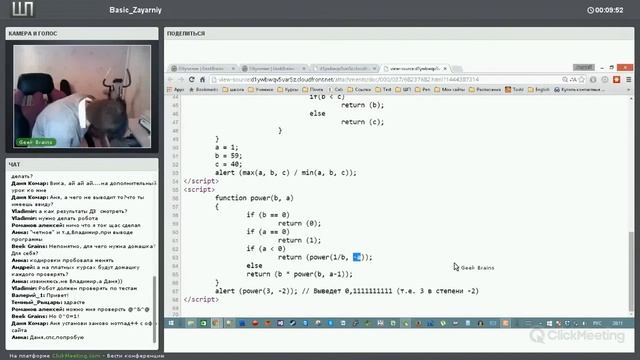This screenshot has width=640, height=360.
Task: Click the ПОДЕЛИТЬСЯ panel header
Action: click(399, 33)
